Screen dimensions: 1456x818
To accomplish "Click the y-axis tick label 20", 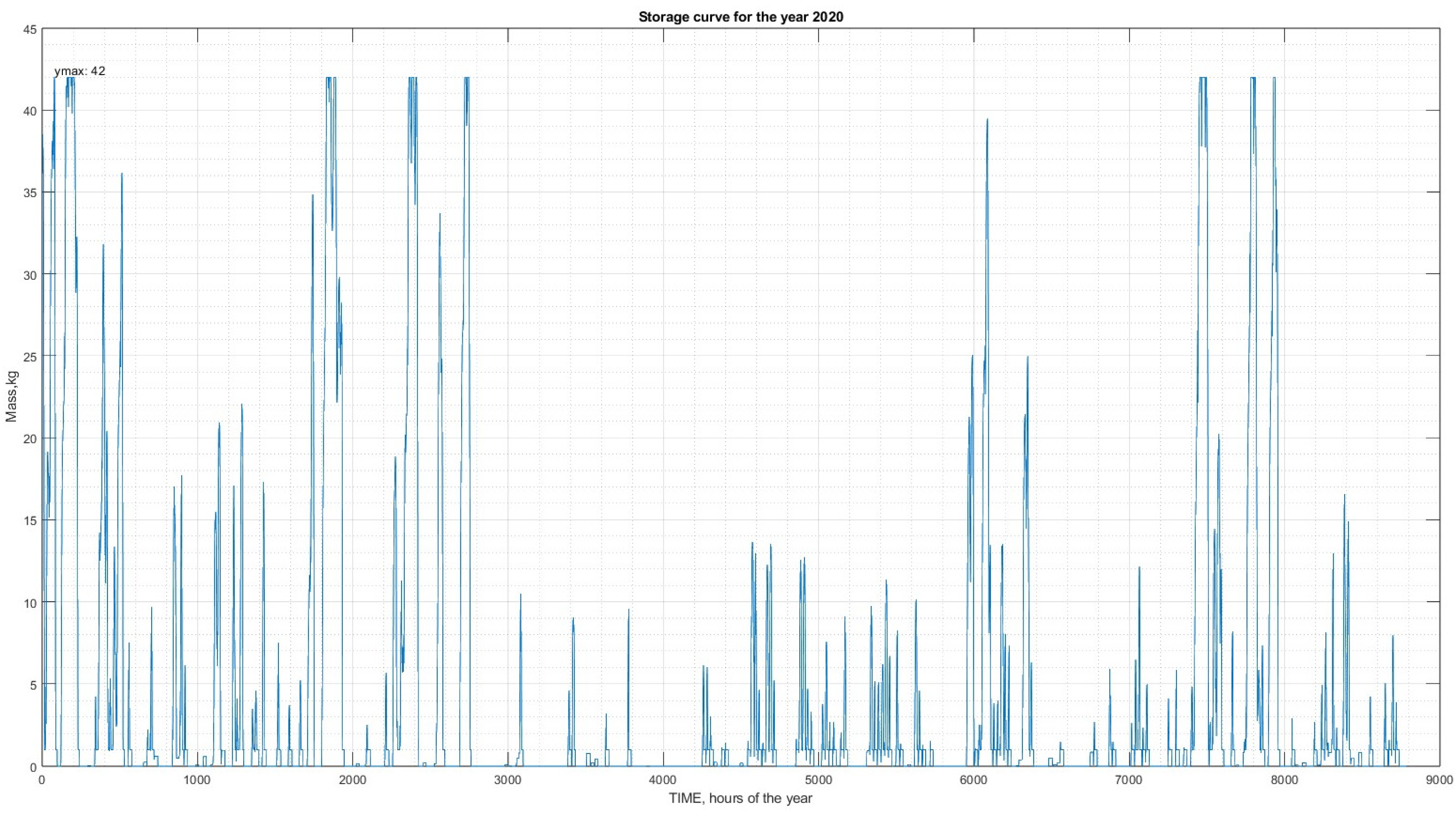I will coord(30,439).
